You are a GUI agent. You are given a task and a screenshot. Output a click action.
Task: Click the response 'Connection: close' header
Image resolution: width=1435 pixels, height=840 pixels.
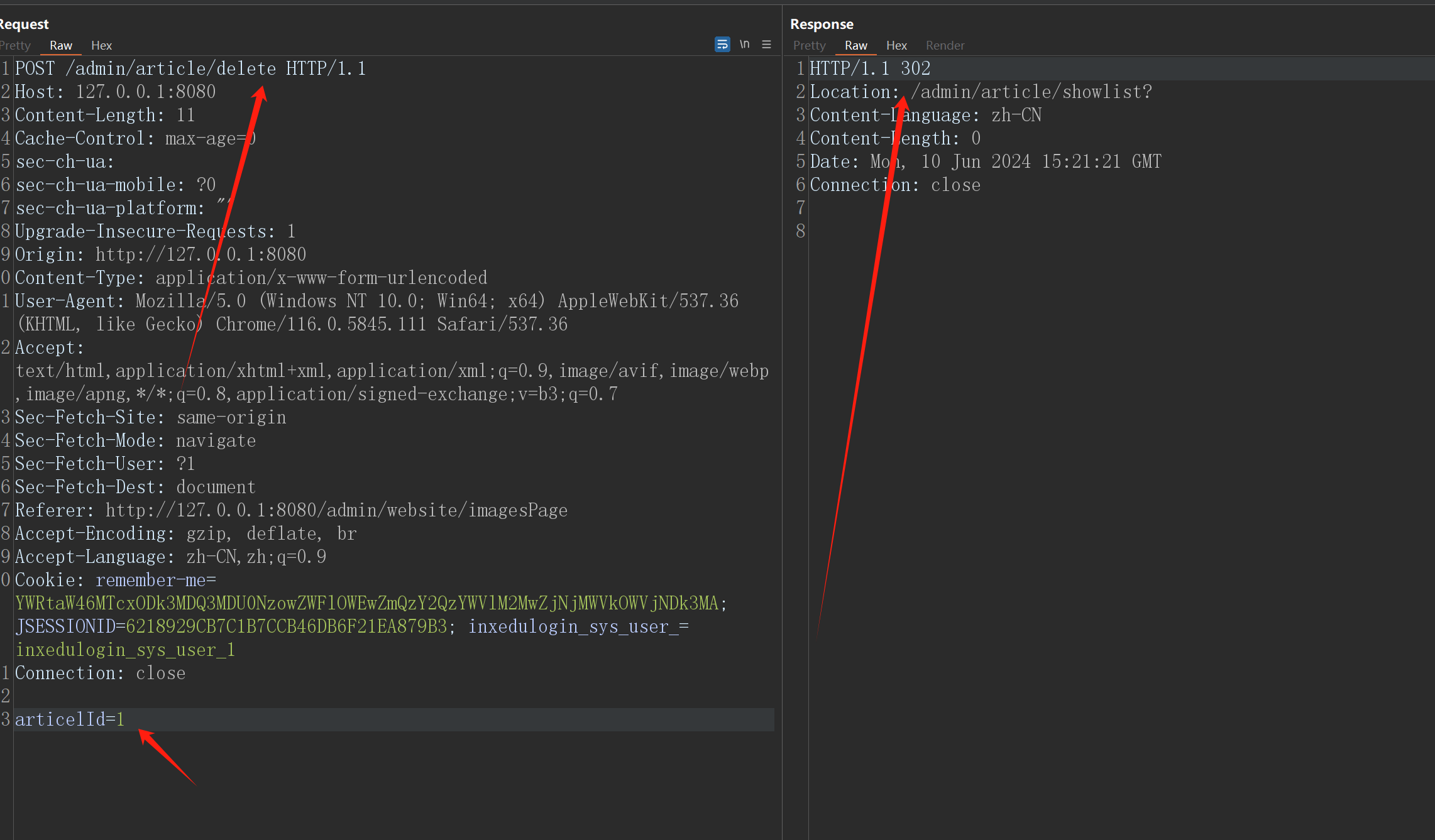[895, 185]
